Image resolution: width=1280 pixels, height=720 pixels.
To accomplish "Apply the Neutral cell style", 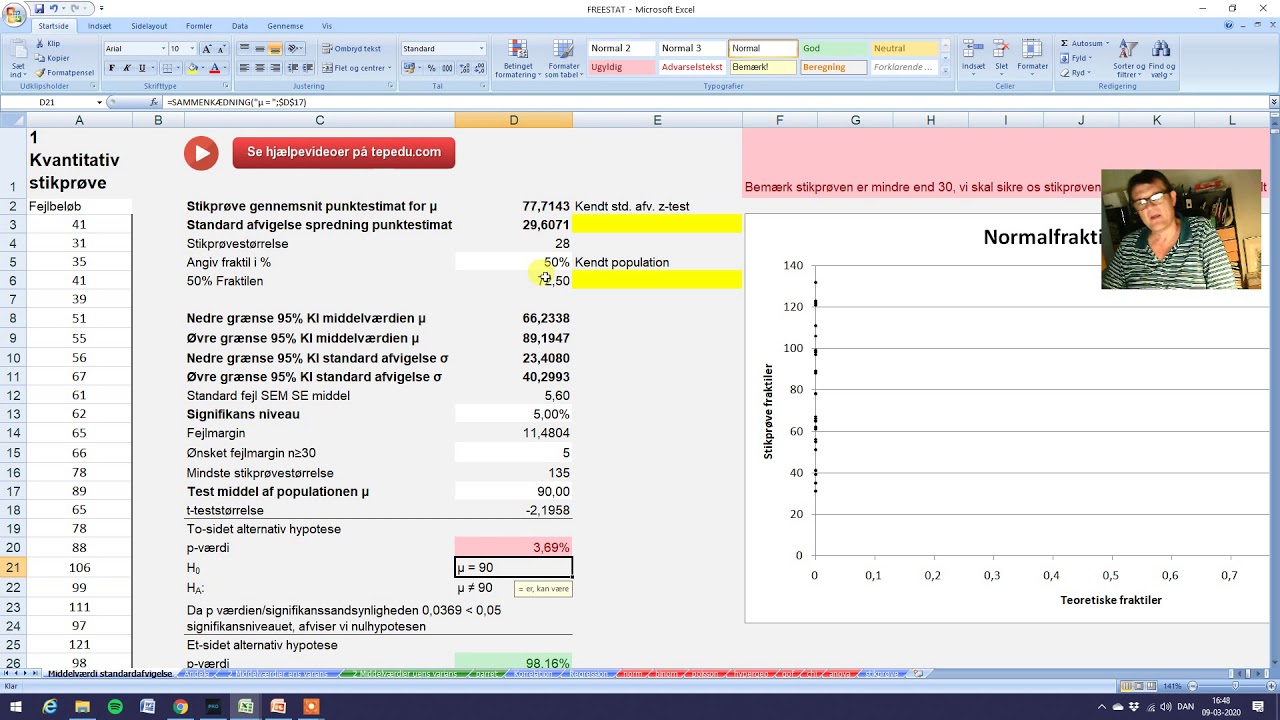I will pyautogui.click(x=905, y=48).
